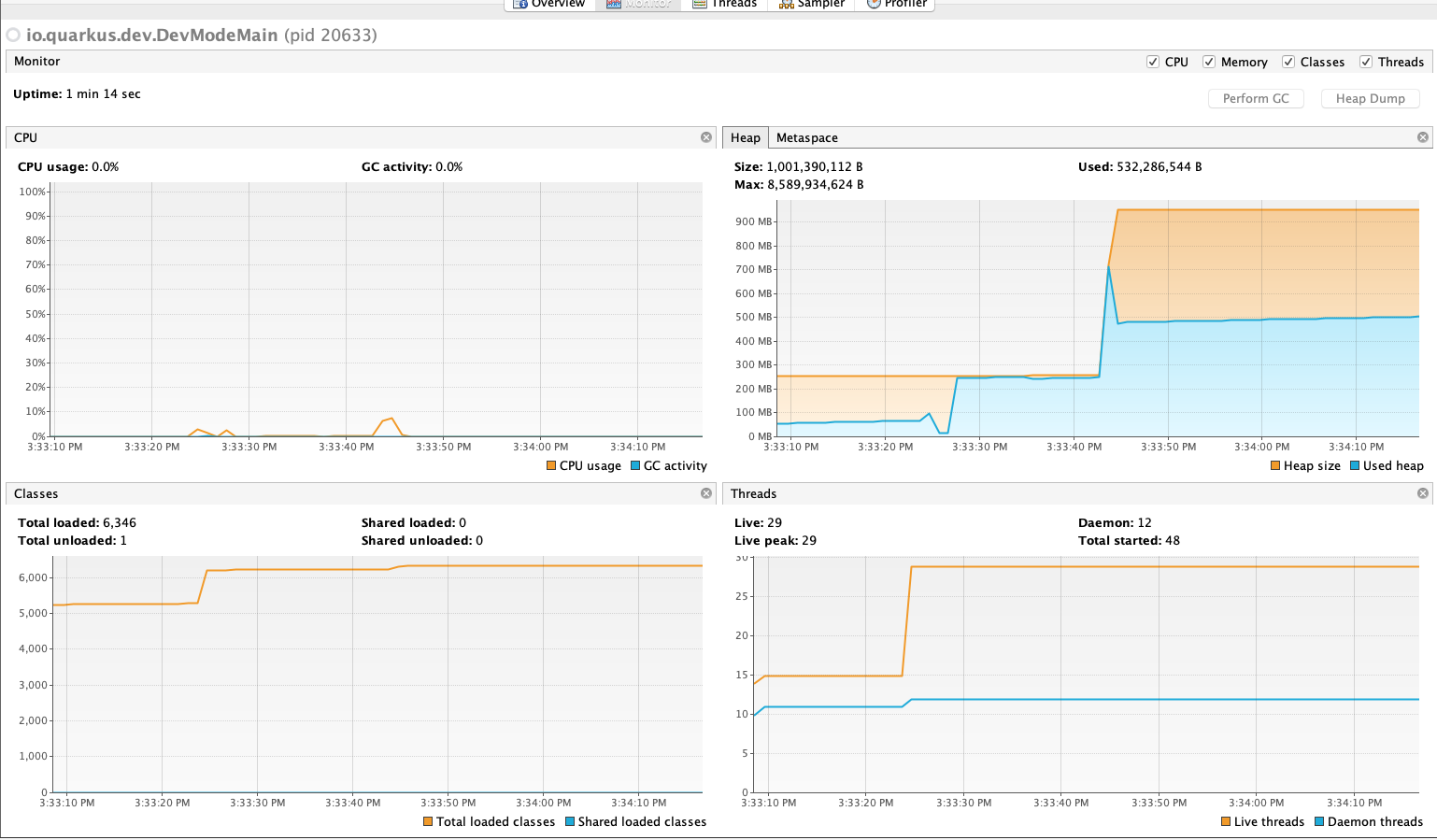Close the CPU graph panel
This screenshot has width=1437, height=840.
706,137
